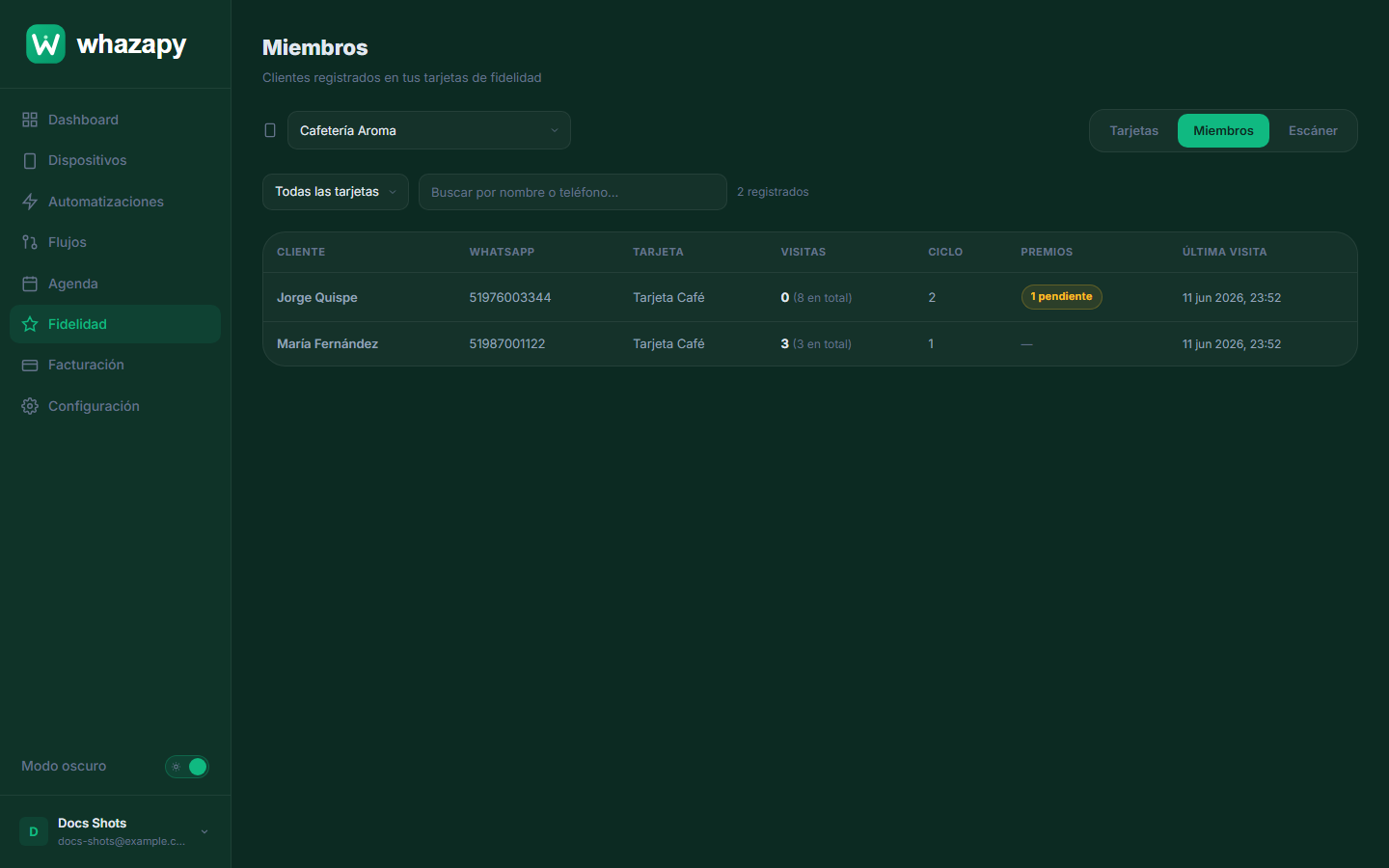Click phone number 51987001122
This screenshot has height=868, width=1389.
pyautogui.click(x=507, y=343)
